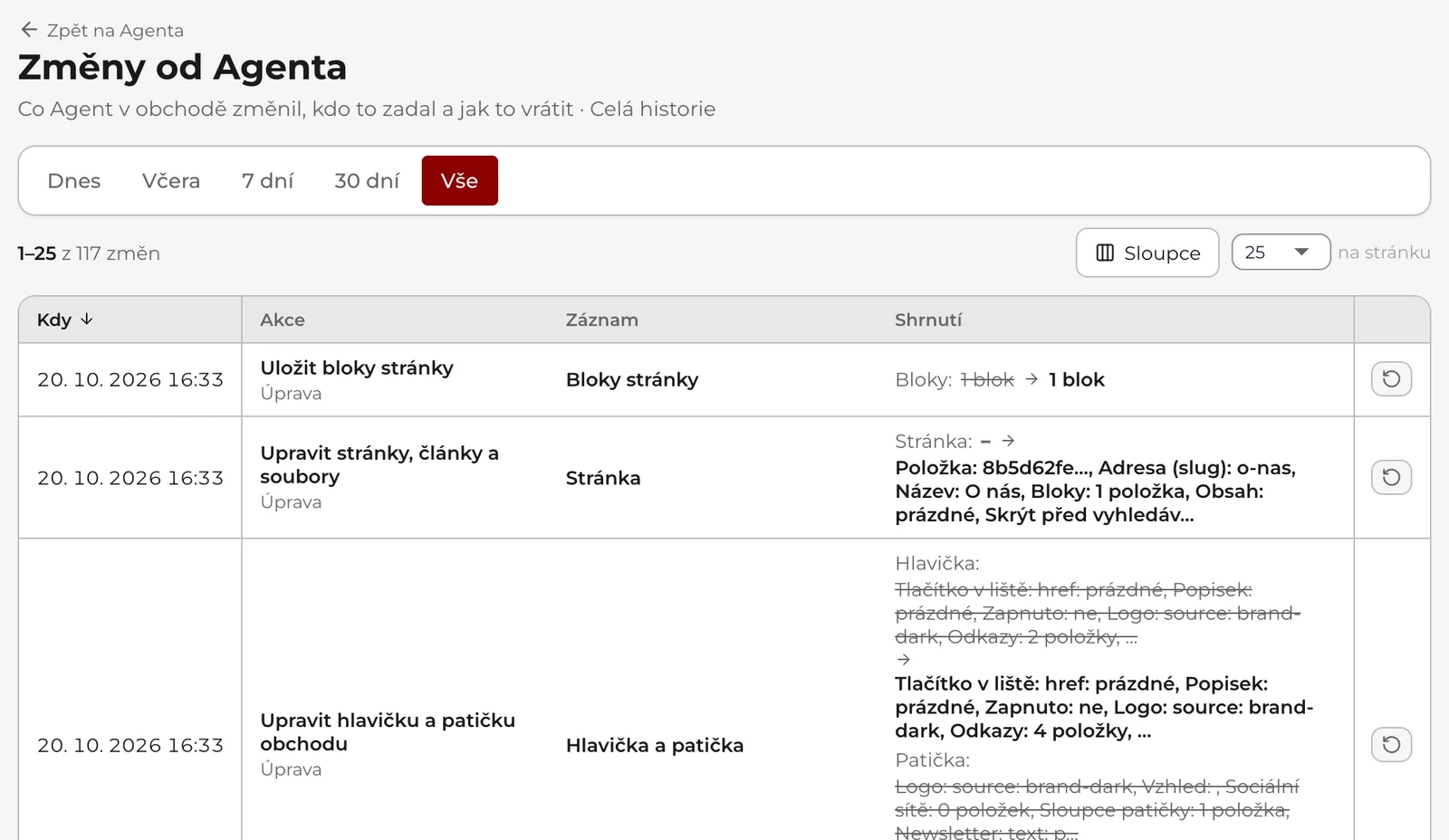Open the 25 per page dropdown
The image size is (1449, 840).
click(x=1281, y=253)
